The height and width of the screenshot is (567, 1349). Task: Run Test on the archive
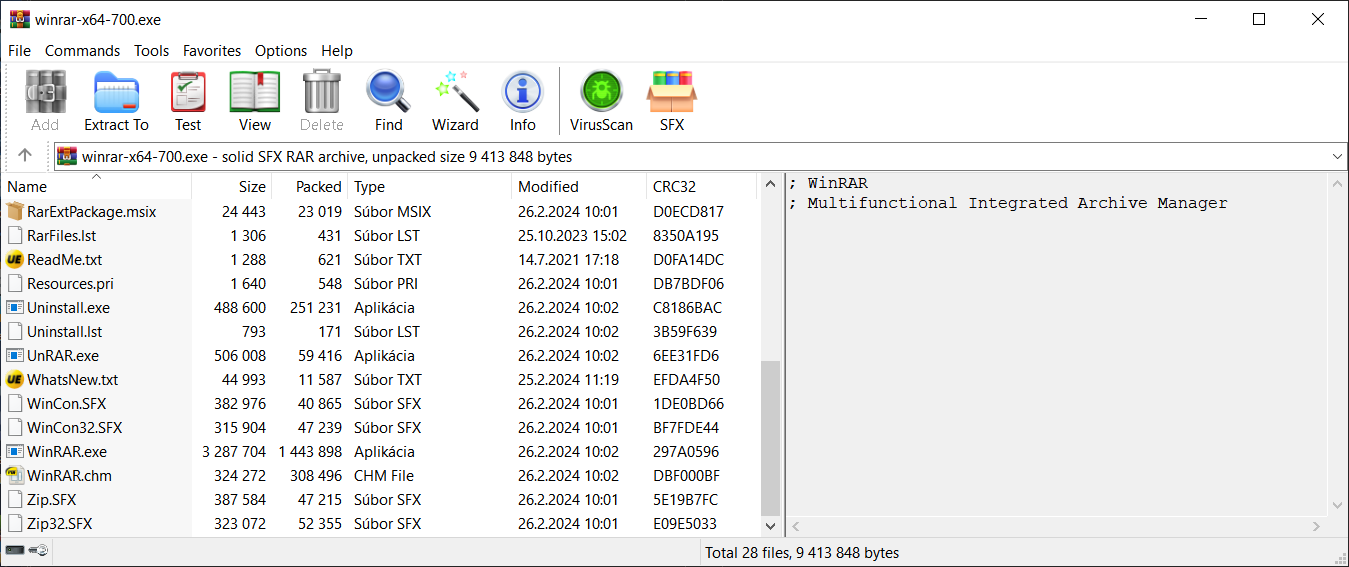188,101
